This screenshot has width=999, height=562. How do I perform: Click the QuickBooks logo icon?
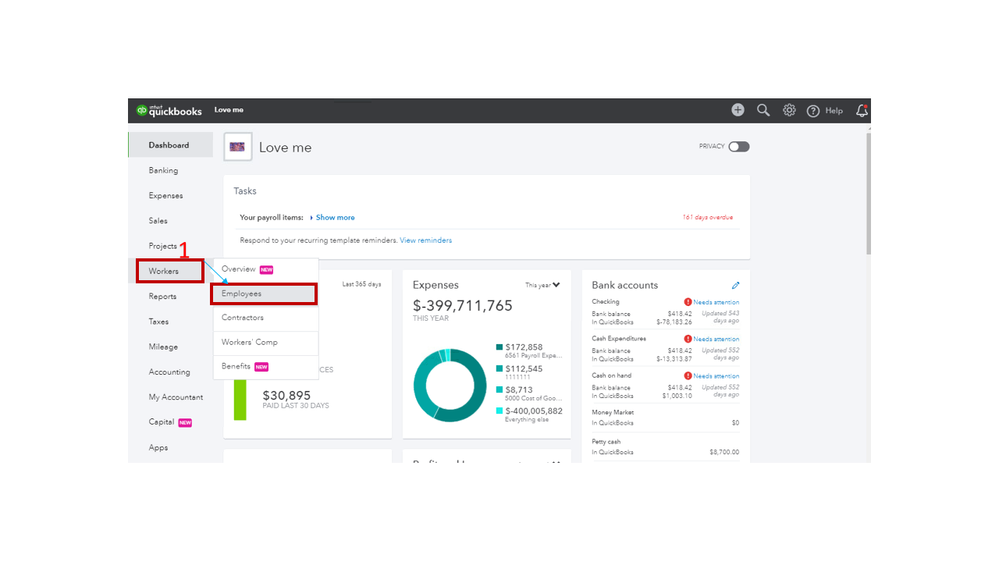point(141,110)
